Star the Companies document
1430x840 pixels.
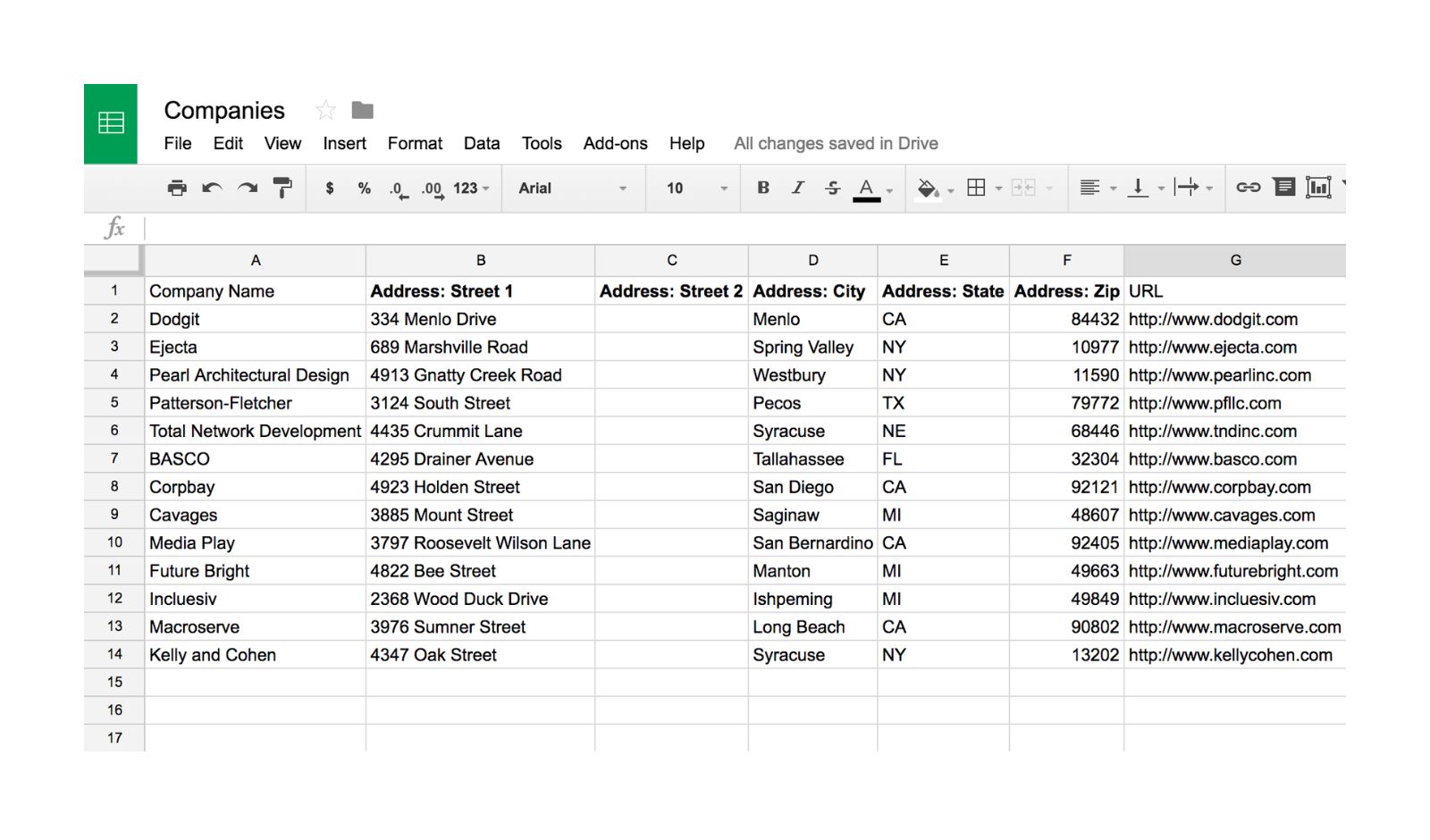325,110
